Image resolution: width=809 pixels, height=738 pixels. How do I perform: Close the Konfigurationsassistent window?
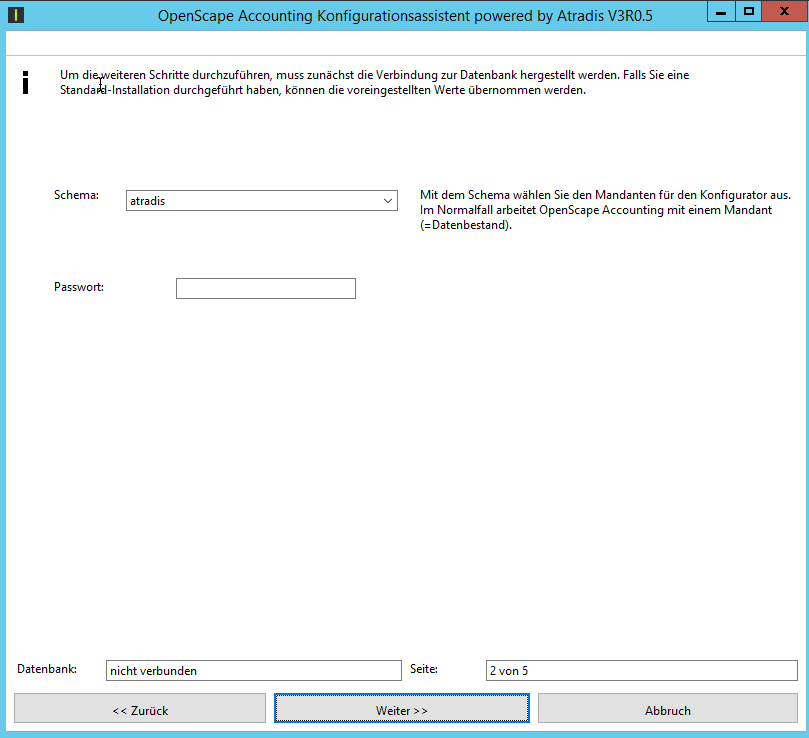click(x=784, y=11)
